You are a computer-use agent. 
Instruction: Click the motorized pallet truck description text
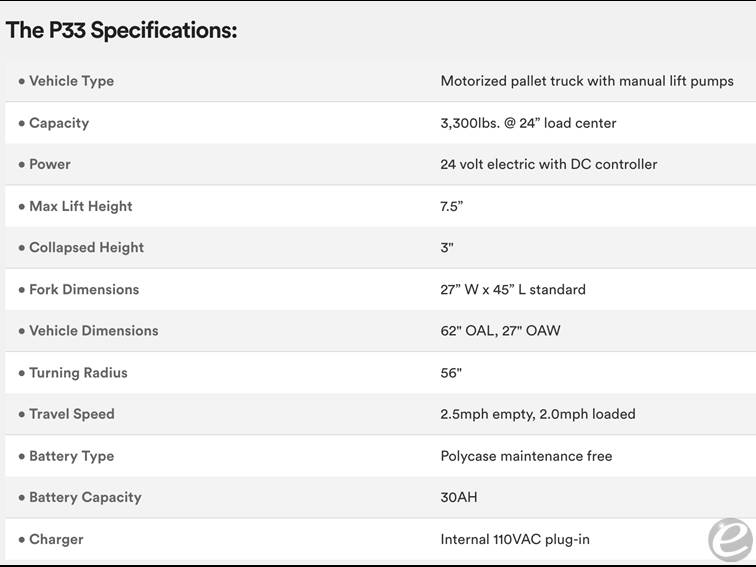point(587,81)
